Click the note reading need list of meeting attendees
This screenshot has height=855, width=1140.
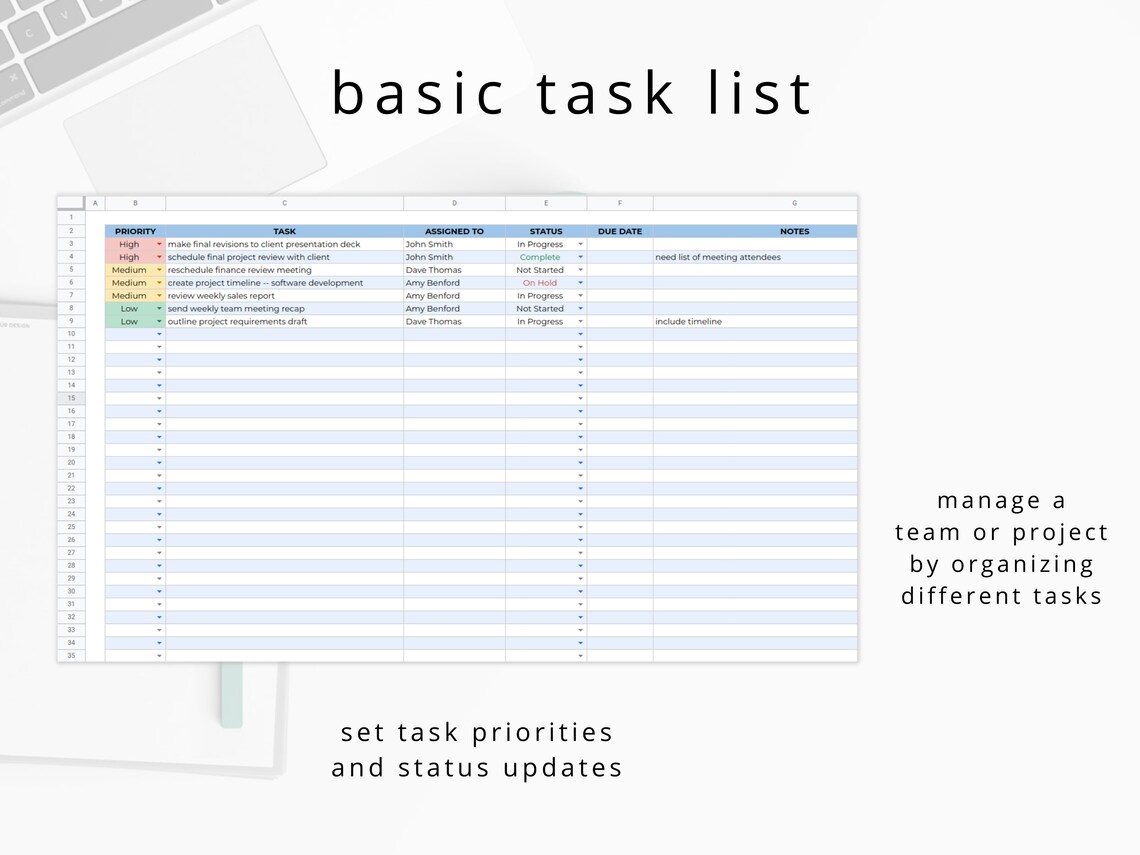(717, 257)
